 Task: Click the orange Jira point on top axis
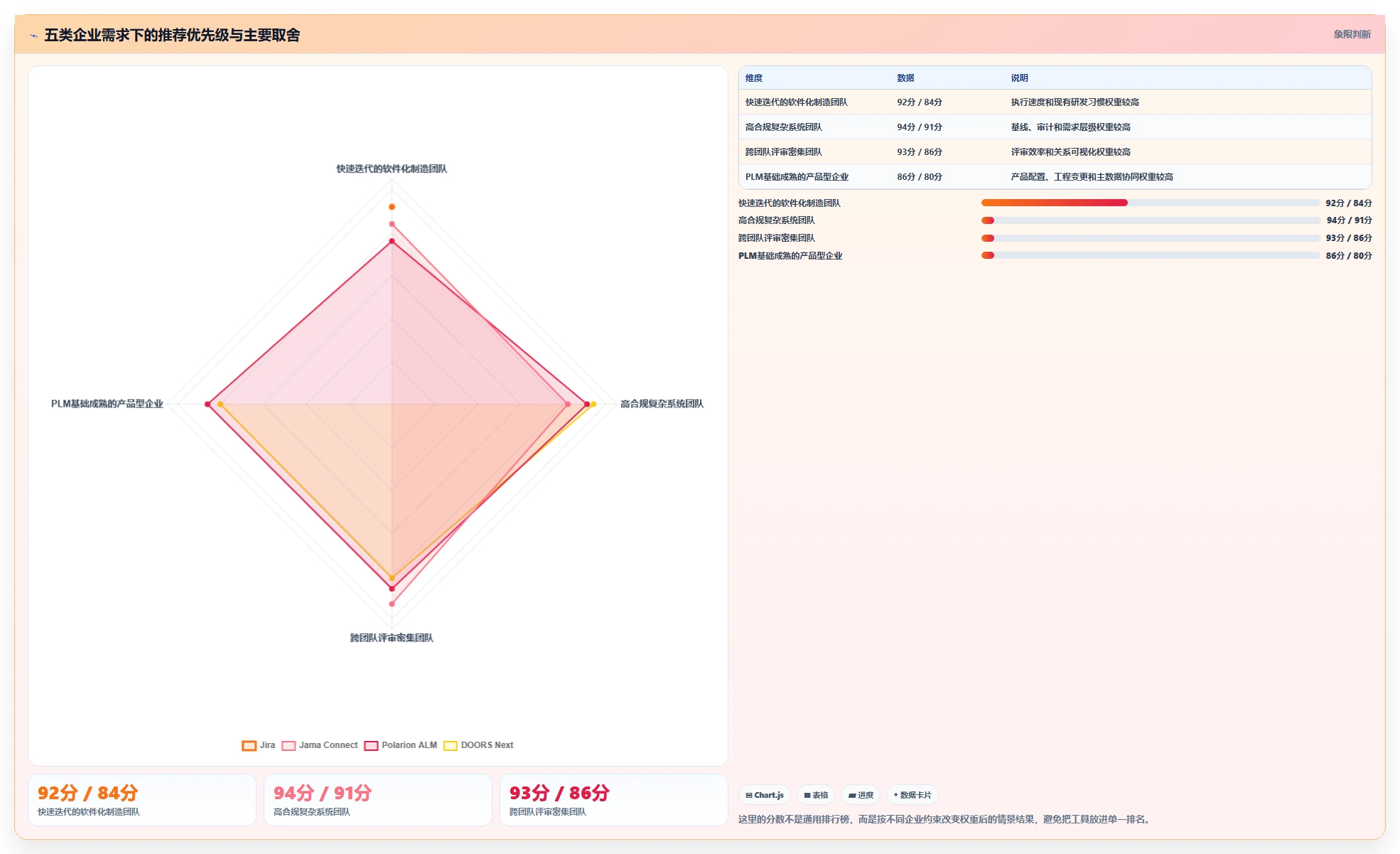[x=392, y=207]
